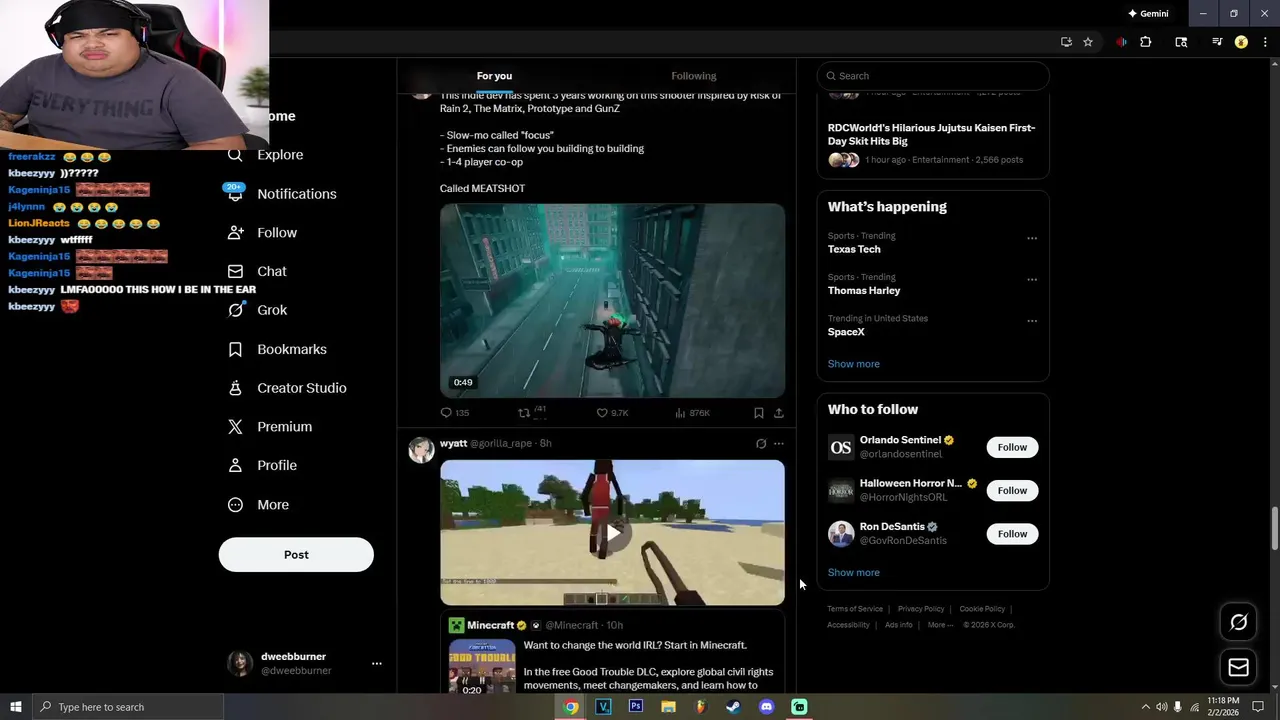Open the volume control in system tray
The width and height of the screenshot is (1280, 720).
tap(1162, 707)
